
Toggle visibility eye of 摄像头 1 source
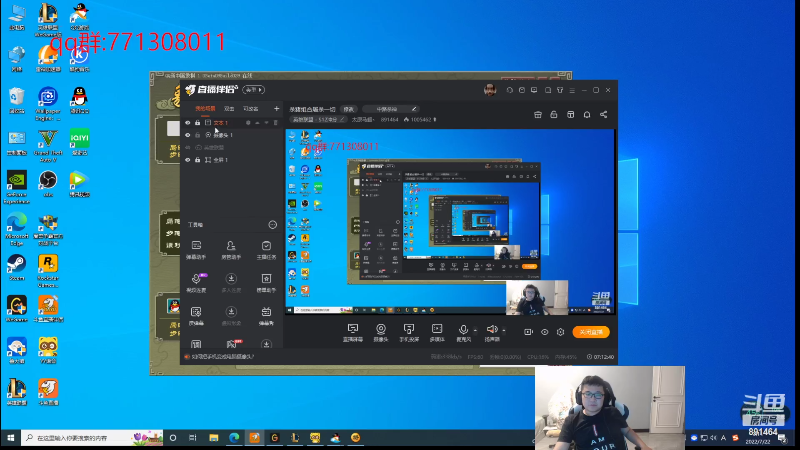pyautogui.click(x=188, y=135)
